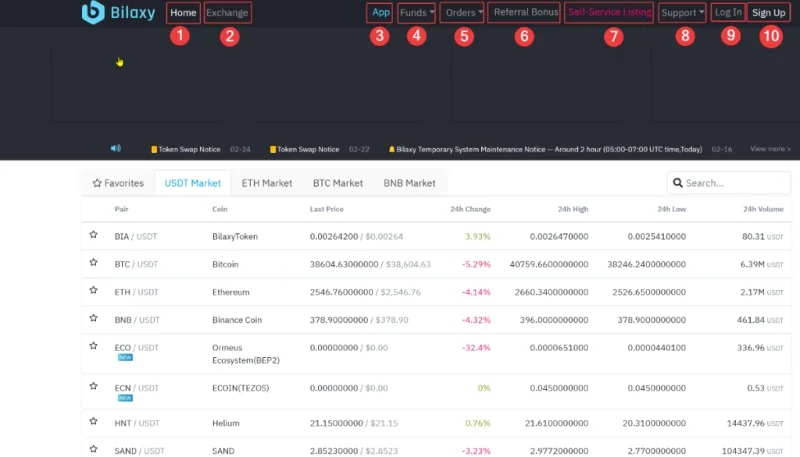Sort by the Coin column header
The width and height of the screenshot is (800, 457).
coord(220,209)
